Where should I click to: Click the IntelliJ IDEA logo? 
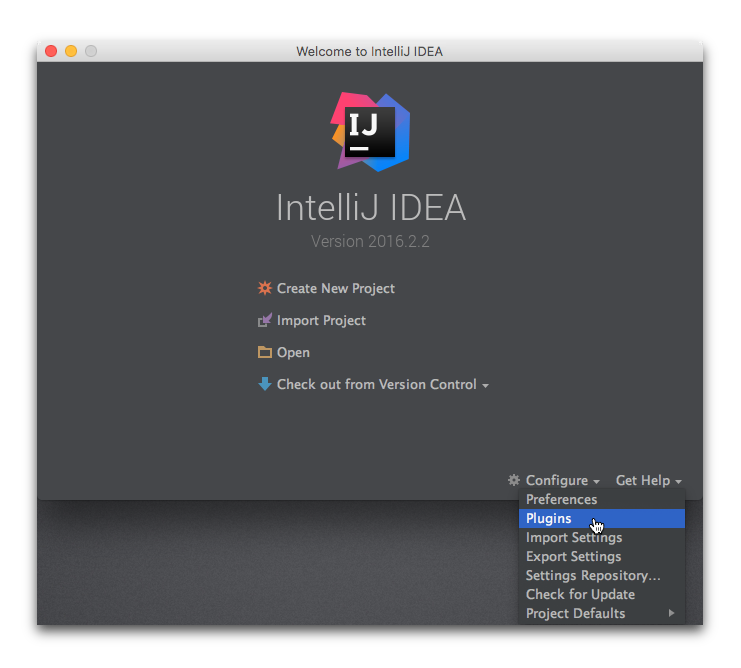[370, 132]
